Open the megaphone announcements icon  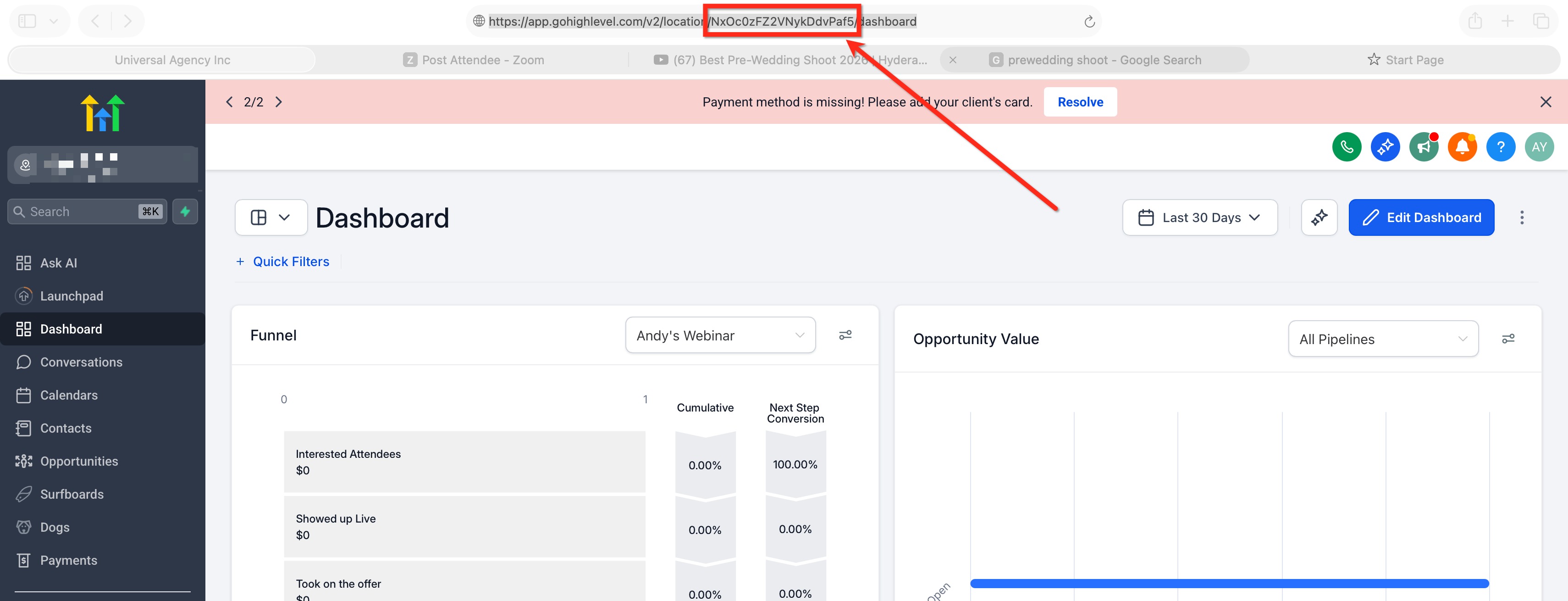[1423, 147]
